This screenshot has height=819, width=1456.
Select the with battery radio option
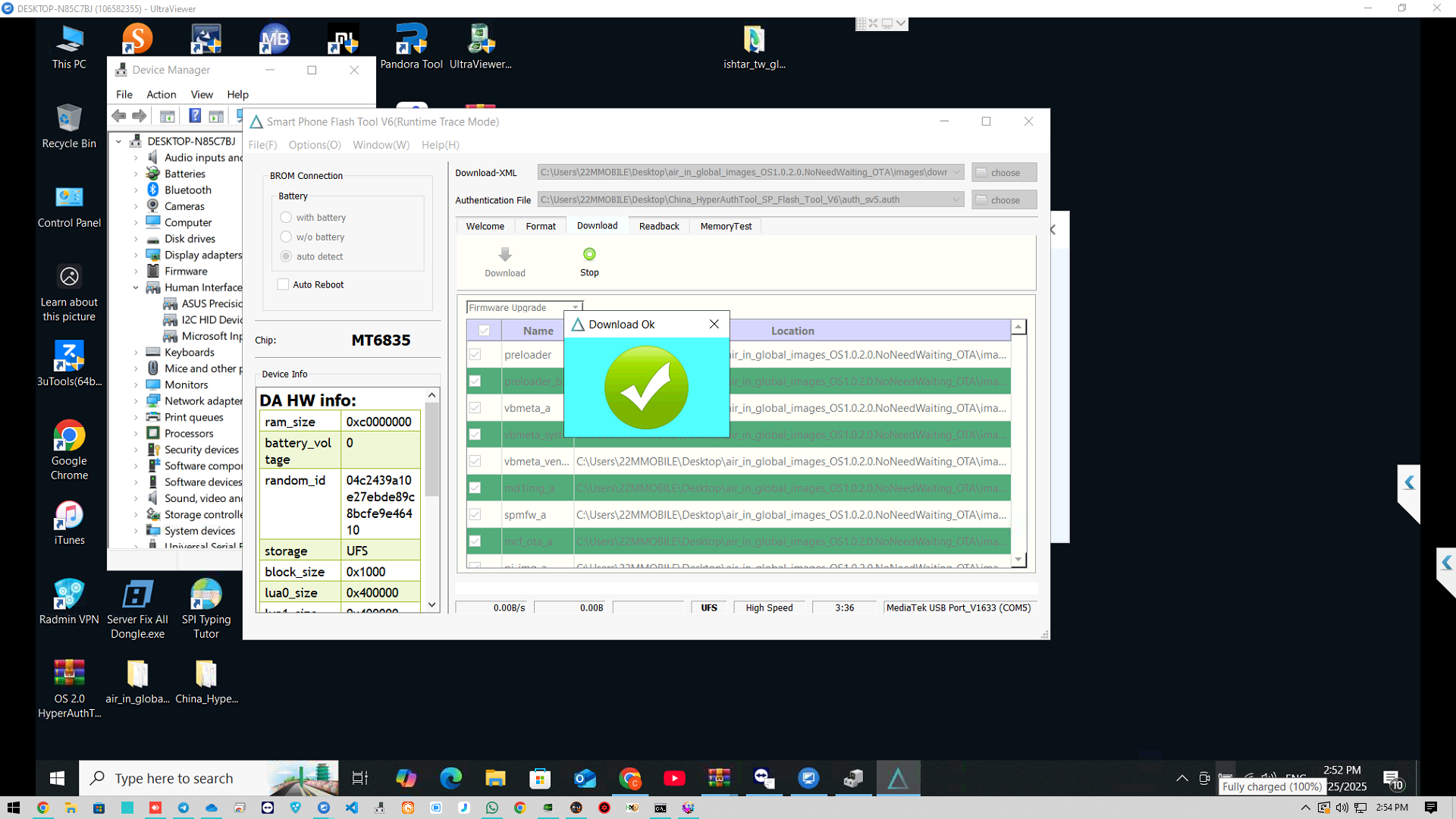pos(286,218)
